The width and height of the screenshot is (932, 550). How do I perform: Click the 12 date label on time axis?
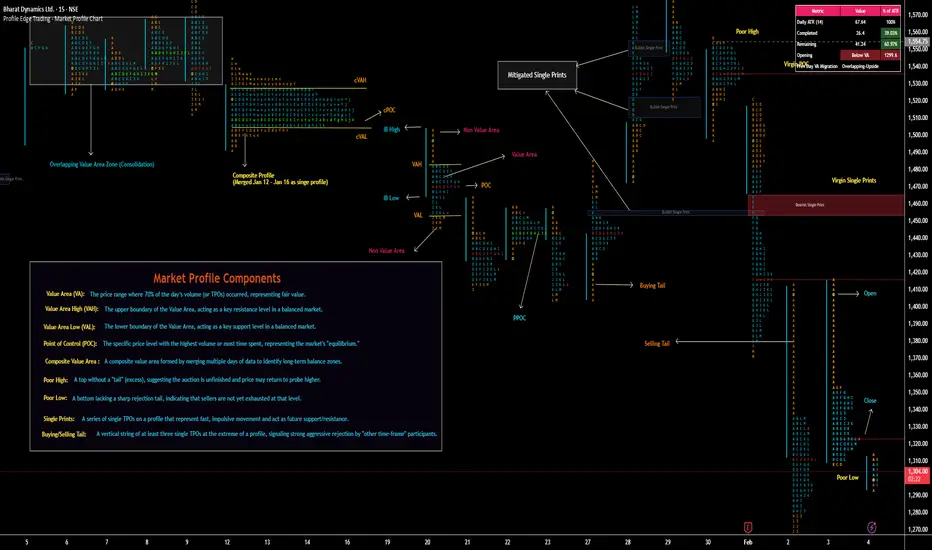227,542
